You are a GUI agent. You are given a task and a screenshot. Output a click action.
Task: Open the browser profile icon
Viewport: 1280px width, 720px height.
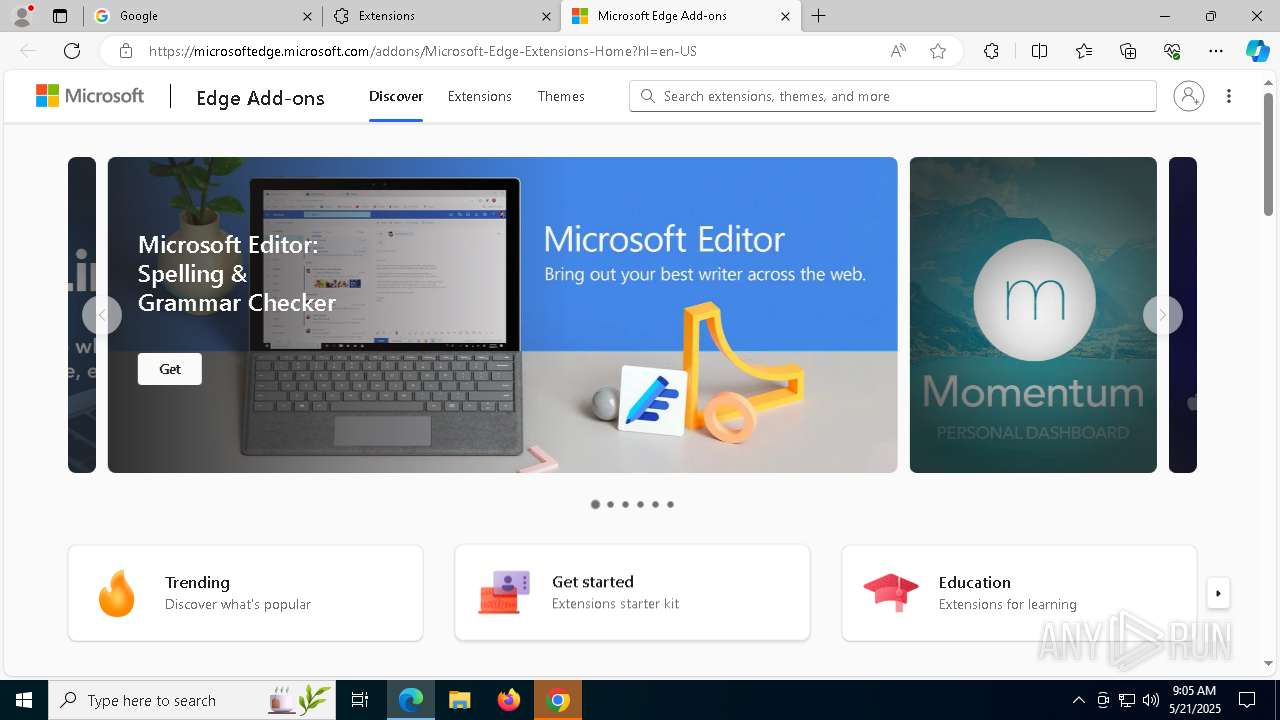point(21,15)
